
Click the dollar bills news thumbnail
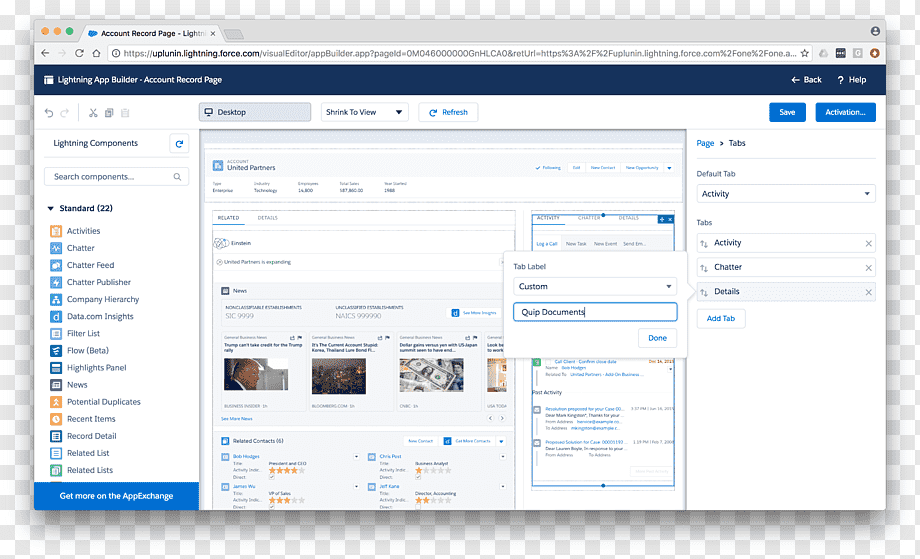(431, 374)
